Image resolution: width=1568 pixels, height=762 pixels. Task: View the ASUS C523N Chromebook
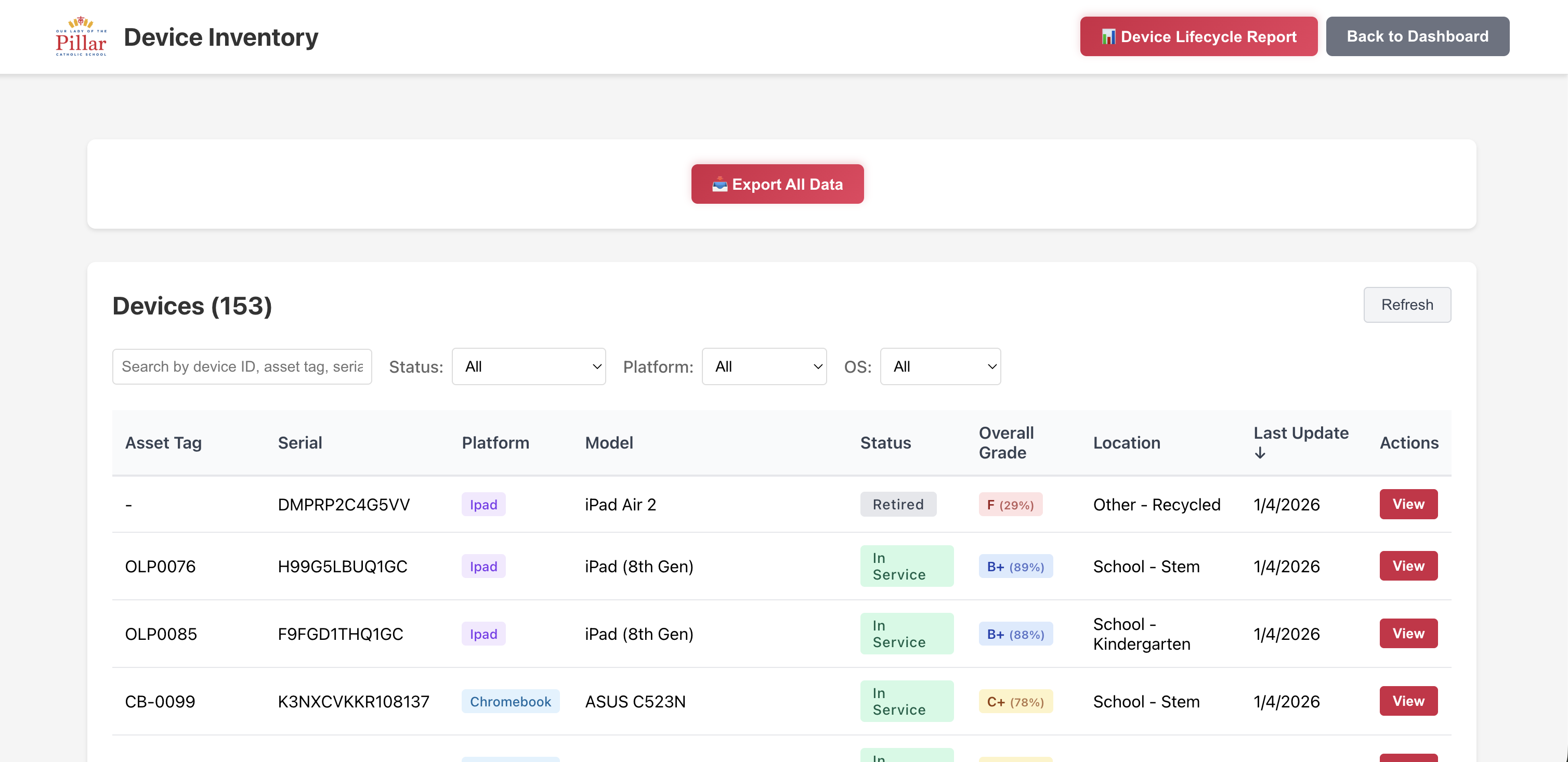click(1408, 701)
